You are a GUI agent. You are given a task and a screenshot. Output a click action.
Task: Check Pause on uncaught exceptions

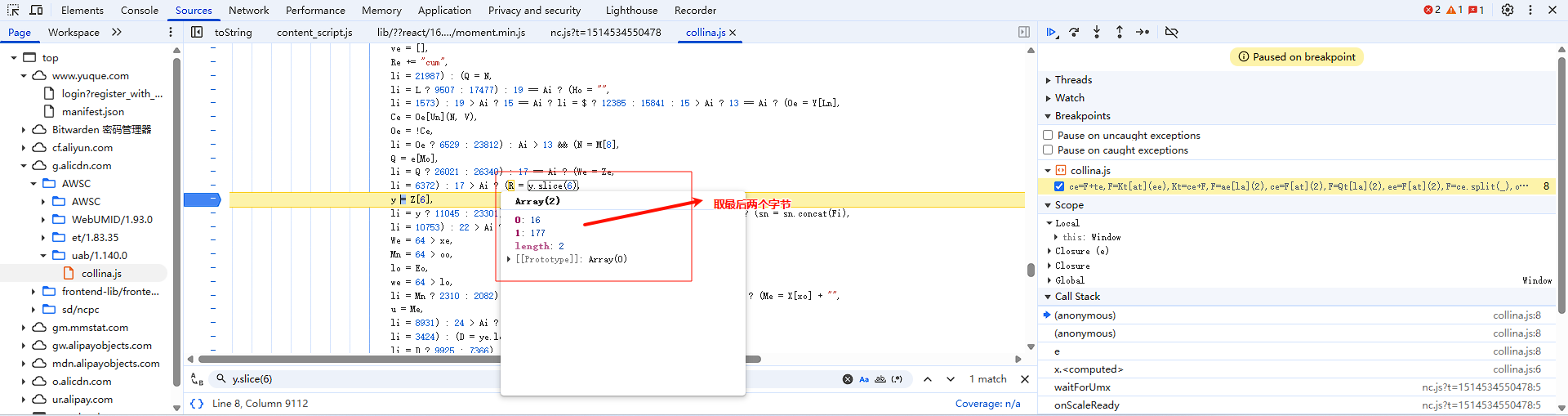1048,135
